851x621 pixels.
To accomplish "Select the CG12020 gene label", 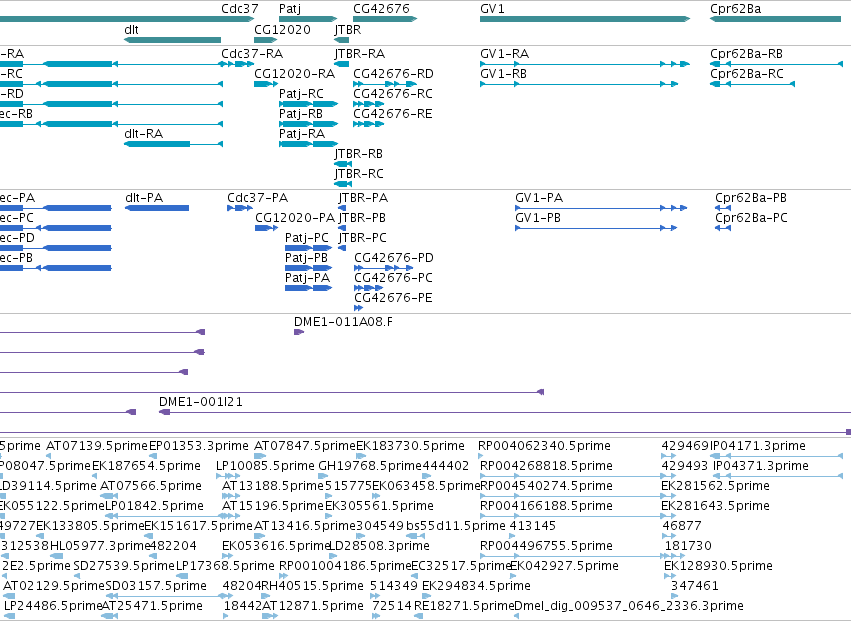I will pos(282,29).
